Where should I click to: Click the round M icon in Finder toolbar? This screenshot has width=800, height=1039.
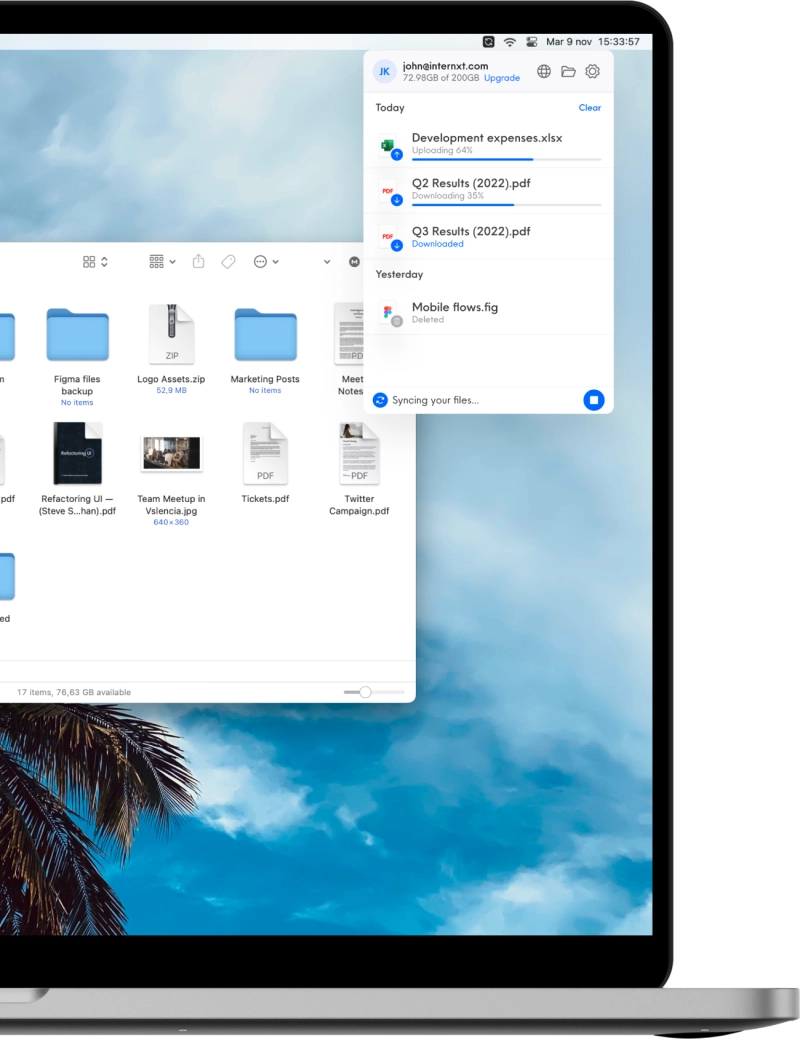[x=355, y=262]
